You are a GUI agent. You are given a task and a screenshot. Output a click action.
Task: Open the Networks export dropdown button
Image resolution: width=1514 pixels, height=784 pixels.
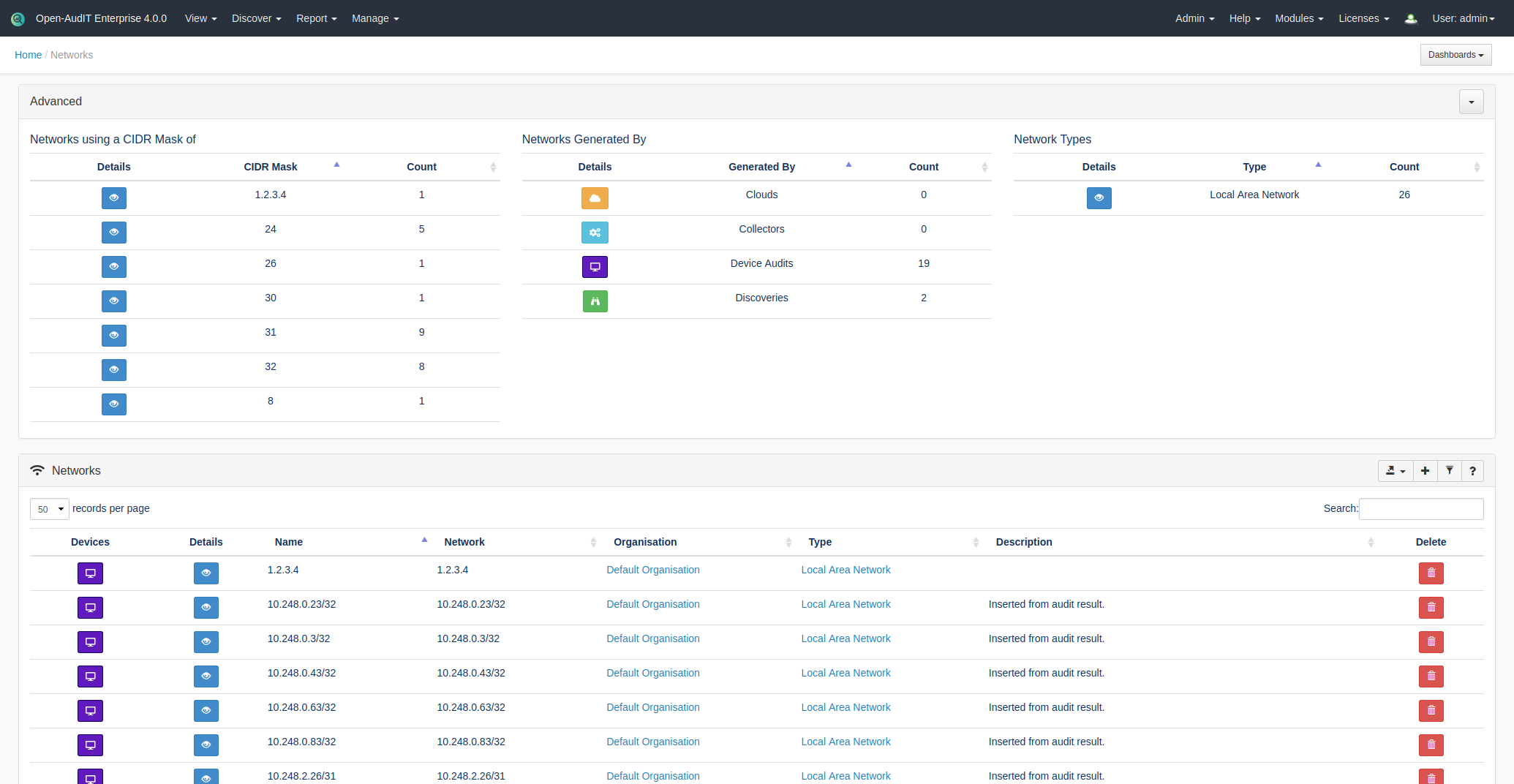click(x=1396, y=471)
